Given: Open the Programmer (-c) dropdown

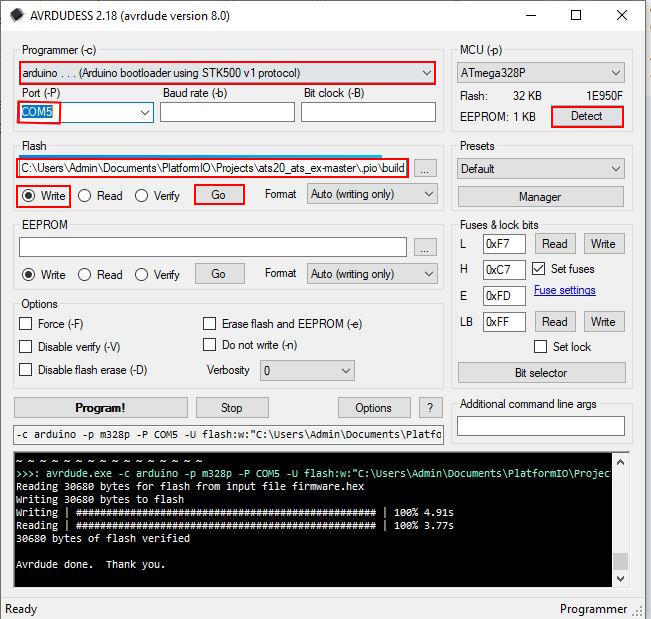Looking at the screenshot, I should click(x=227, y=73).
